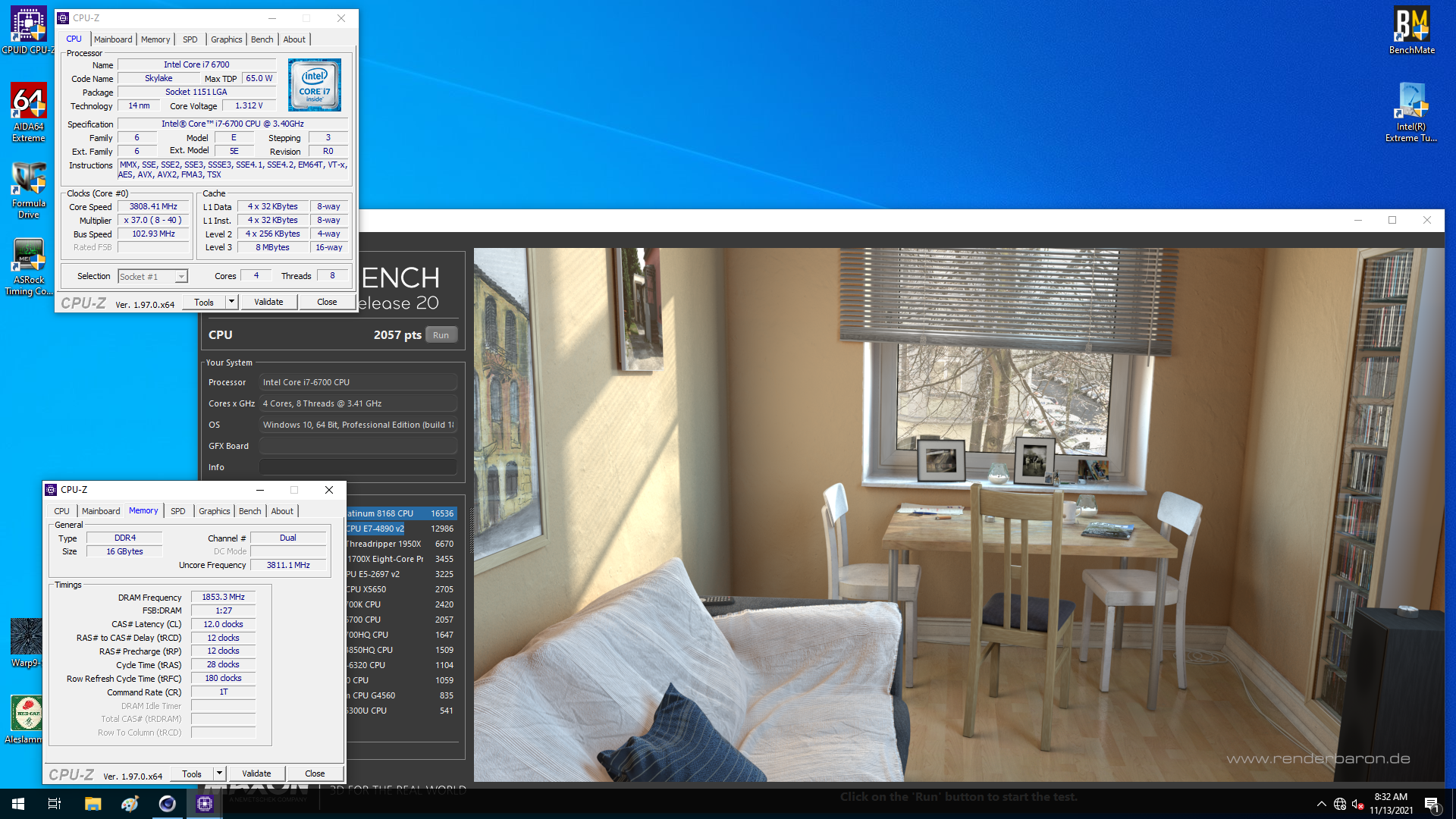The height and width of the screenshot is (819, 1456).
Task: Open the SPD tab in bottom CPU-Z
Action: [x=178, y=511]
